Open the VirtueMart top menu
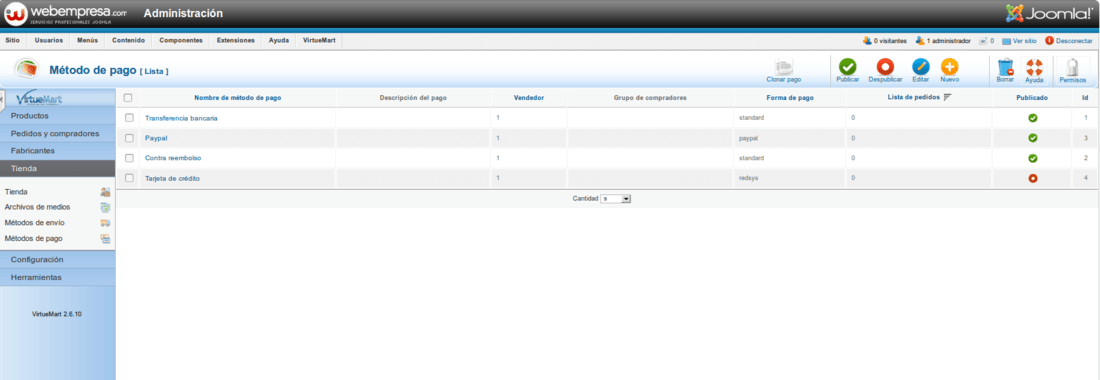The image size is (1100, 380). (x=319, y=41)
